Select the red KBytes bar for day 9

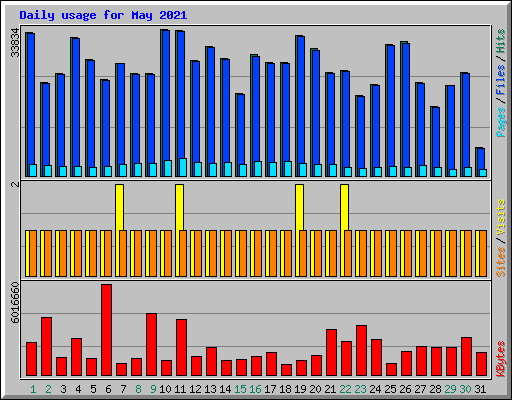tap(152, 345)
